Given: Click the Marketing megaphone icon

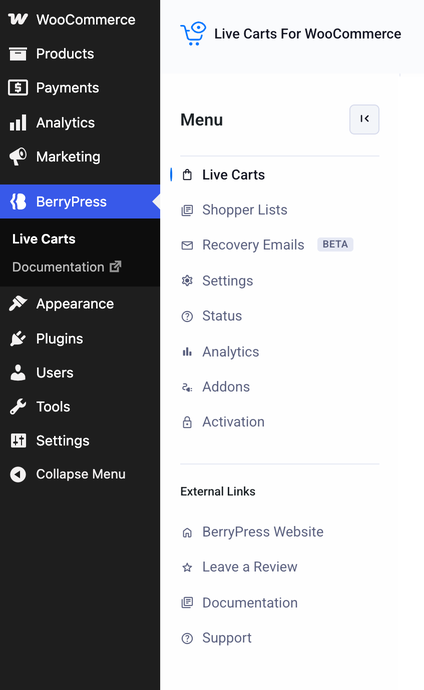Looking at the screenshot, I should (18, 157).
